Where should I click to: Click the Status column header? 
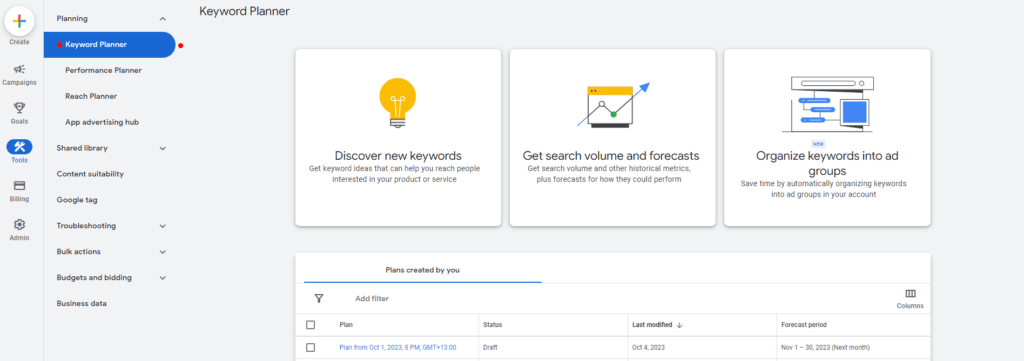[492, 324]
